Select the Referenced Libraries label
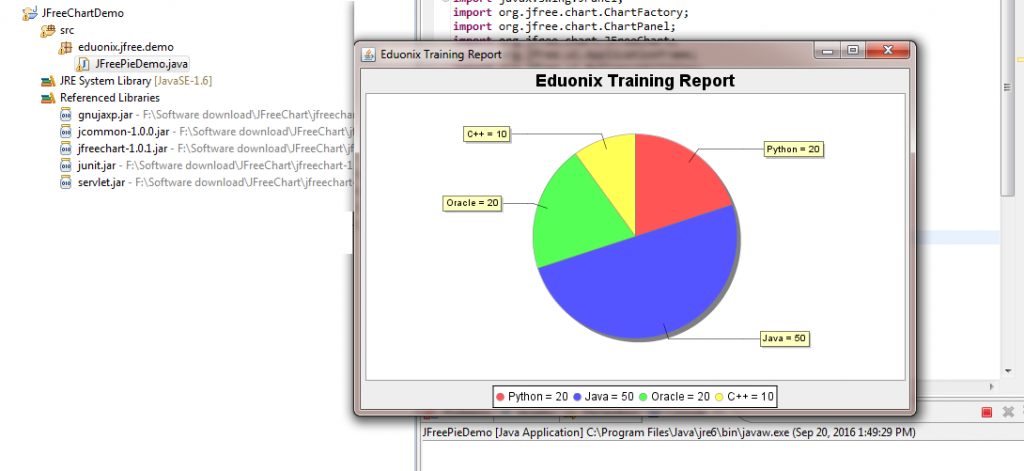This screenshot has height=471, width=1024. tap(110, 98)
